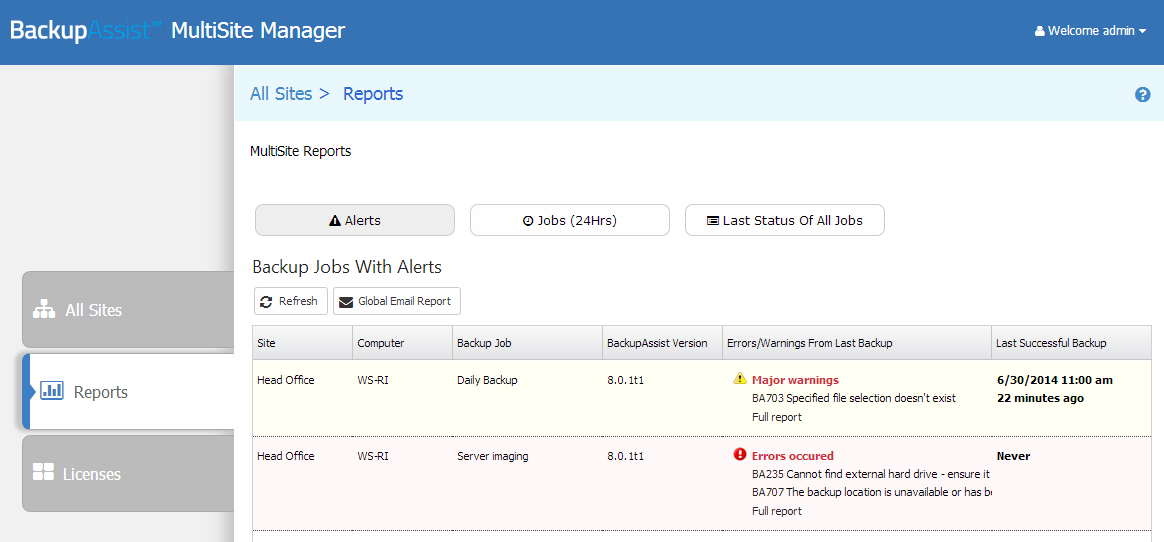Open All Sites in the sidebar
Viewport: 1164px width, 542px height.
point(128,310)
